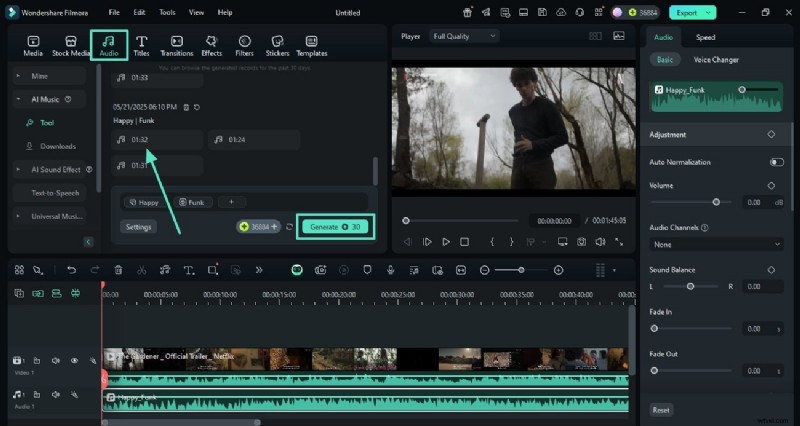800x426 pixels.
Task: Click the scissors split icon
Action: [x=141, y=270]
